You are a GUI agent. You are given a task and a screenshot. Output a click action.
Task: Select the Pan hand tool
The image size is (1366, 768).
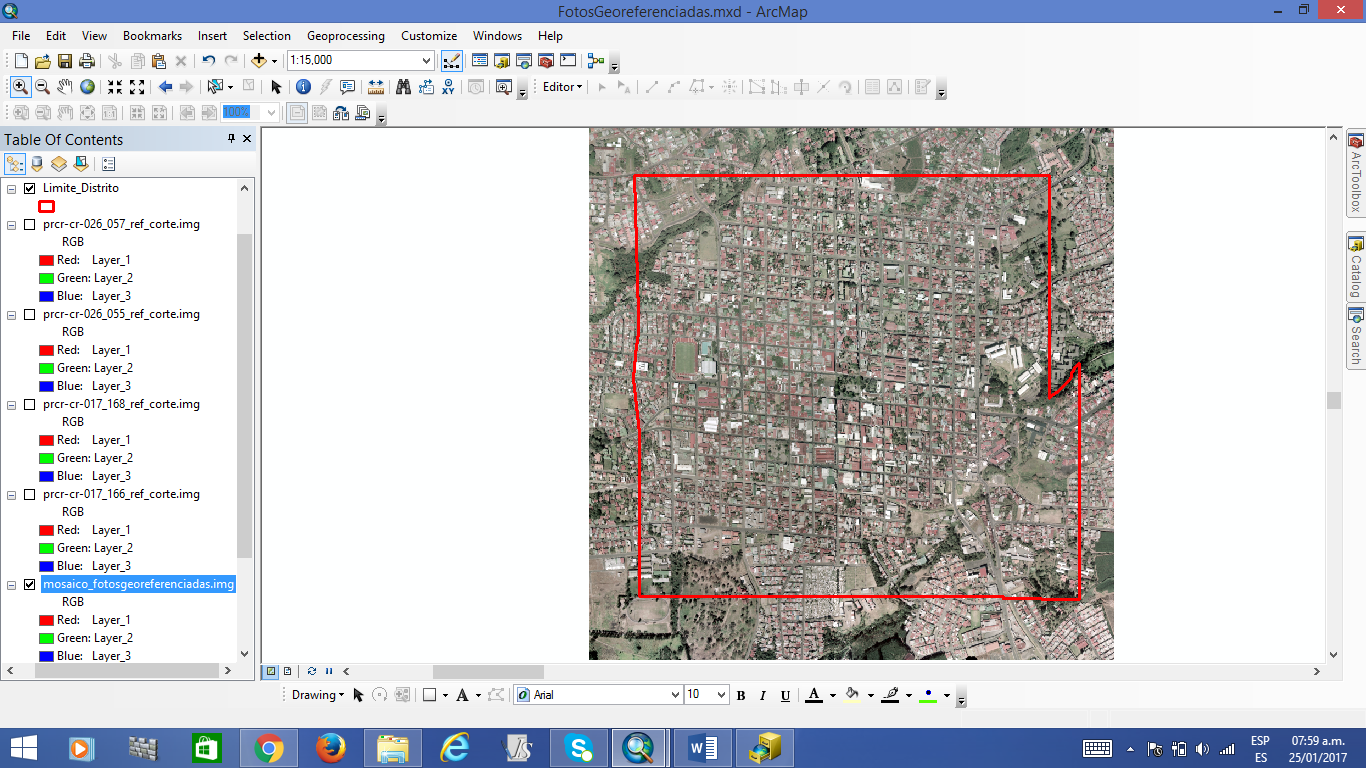click(65, 87)
